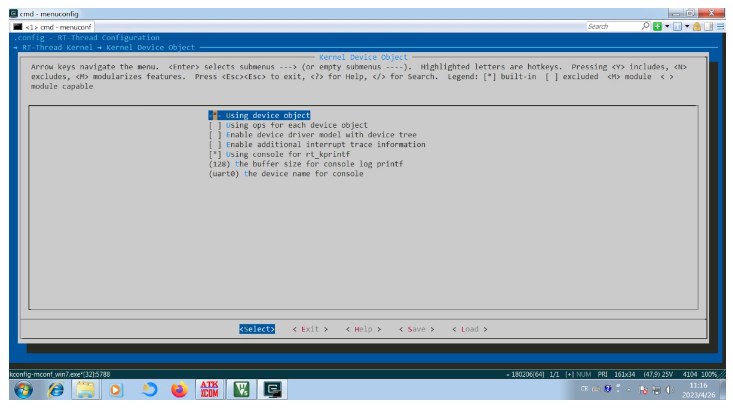Switch to ConEmu console icon on taskbar
This screenshot has height=408, width=733.
(273, 389)
